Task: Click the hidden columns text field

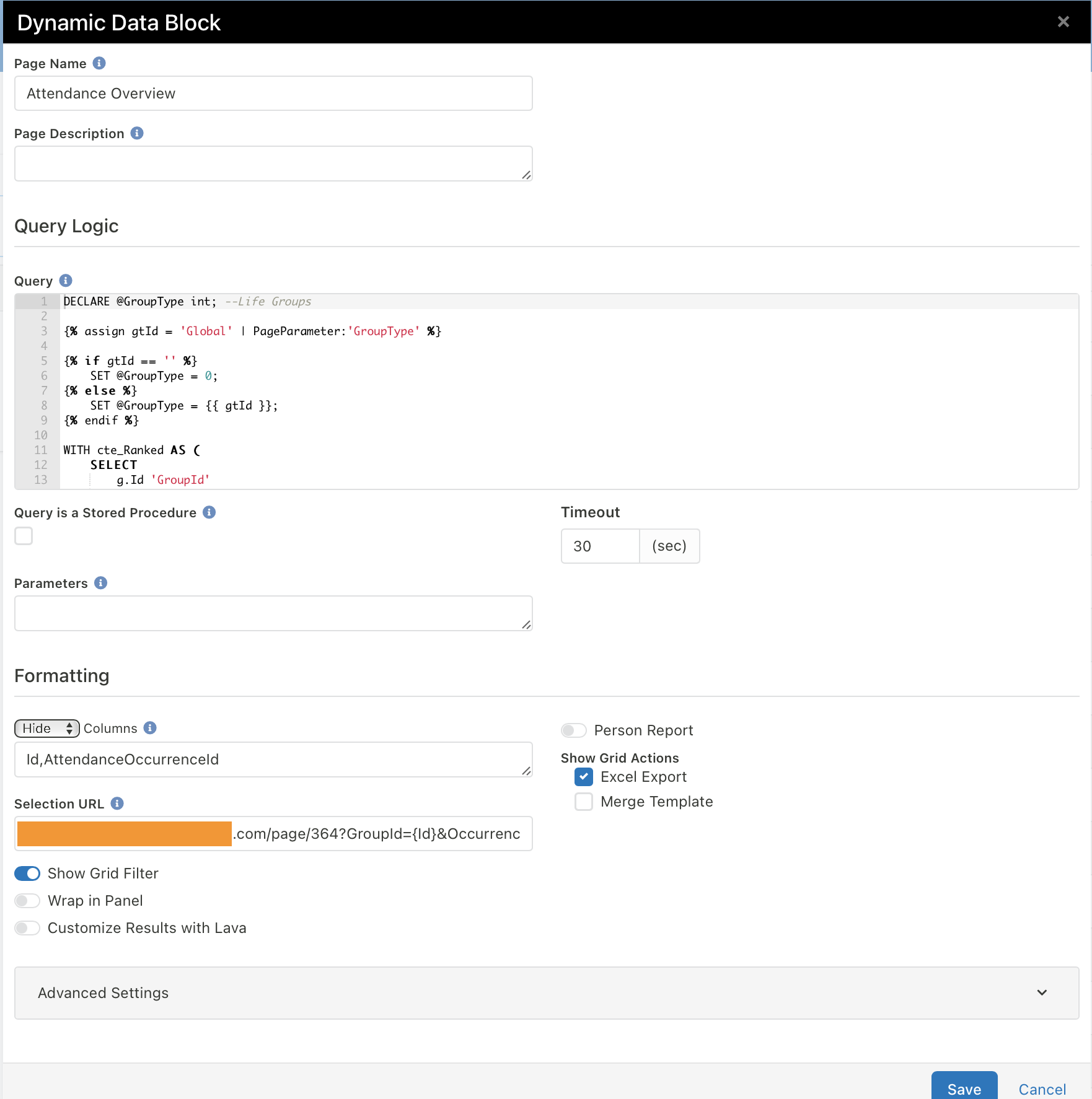Action: [273, 760]
